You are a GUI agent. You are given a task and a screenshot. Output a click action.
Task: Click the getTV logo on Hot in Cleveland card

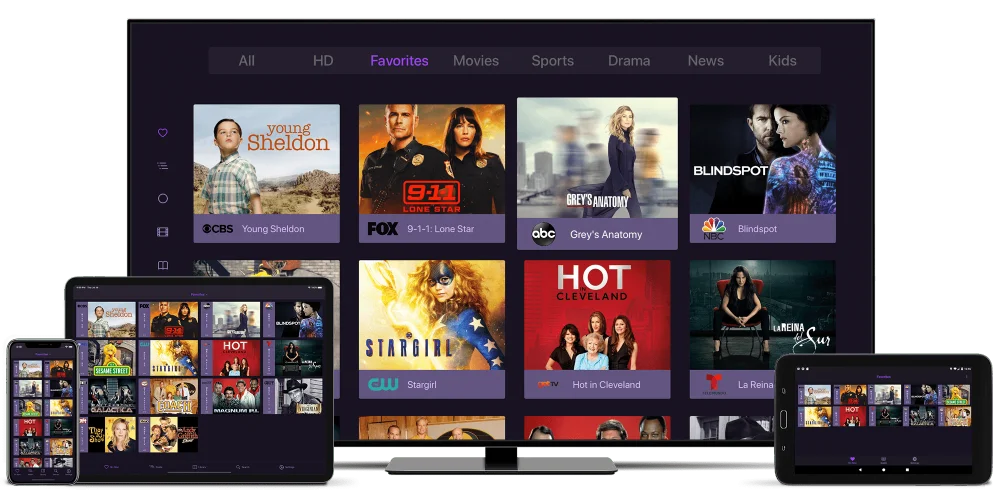coord(548,384)
